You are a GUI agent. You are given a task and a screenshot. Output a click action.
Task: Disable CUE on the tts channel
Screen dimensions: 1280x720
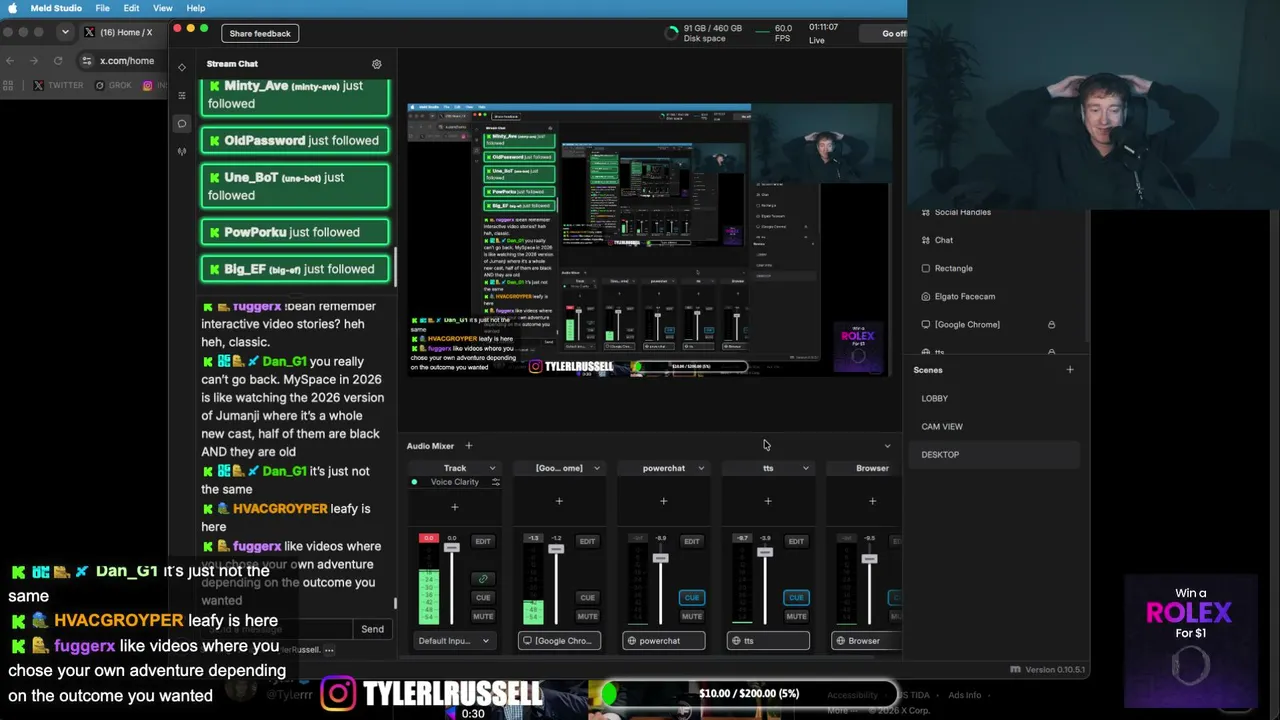pos(796,598)
